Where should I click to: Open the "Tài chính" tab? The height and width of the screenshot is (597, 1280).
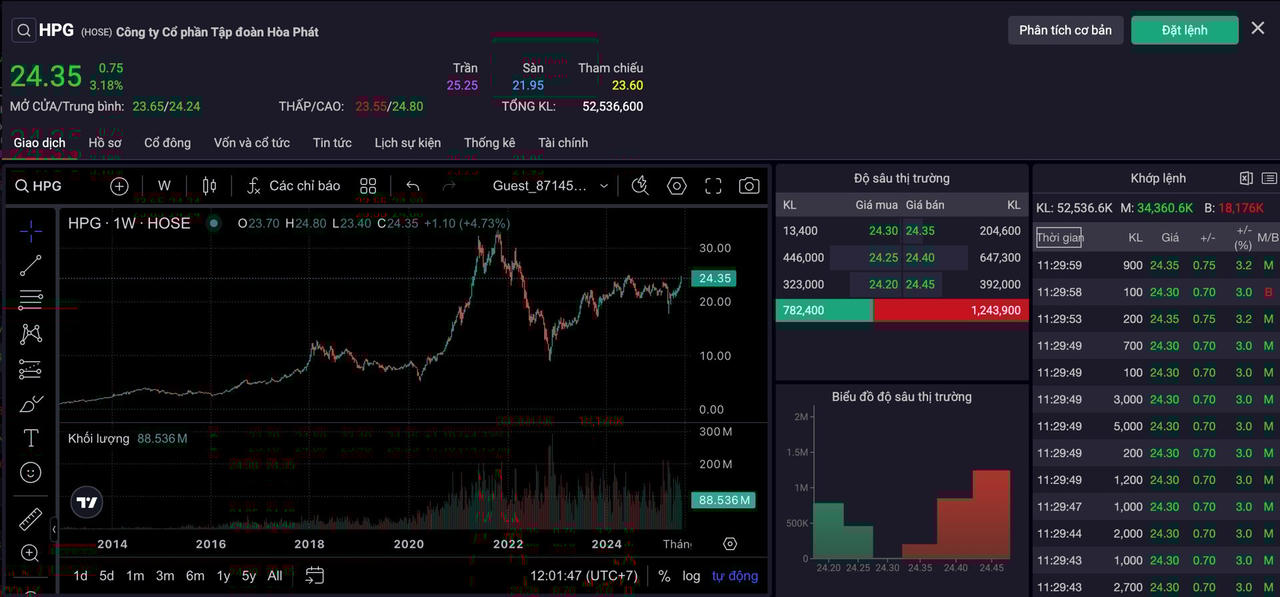563,143
